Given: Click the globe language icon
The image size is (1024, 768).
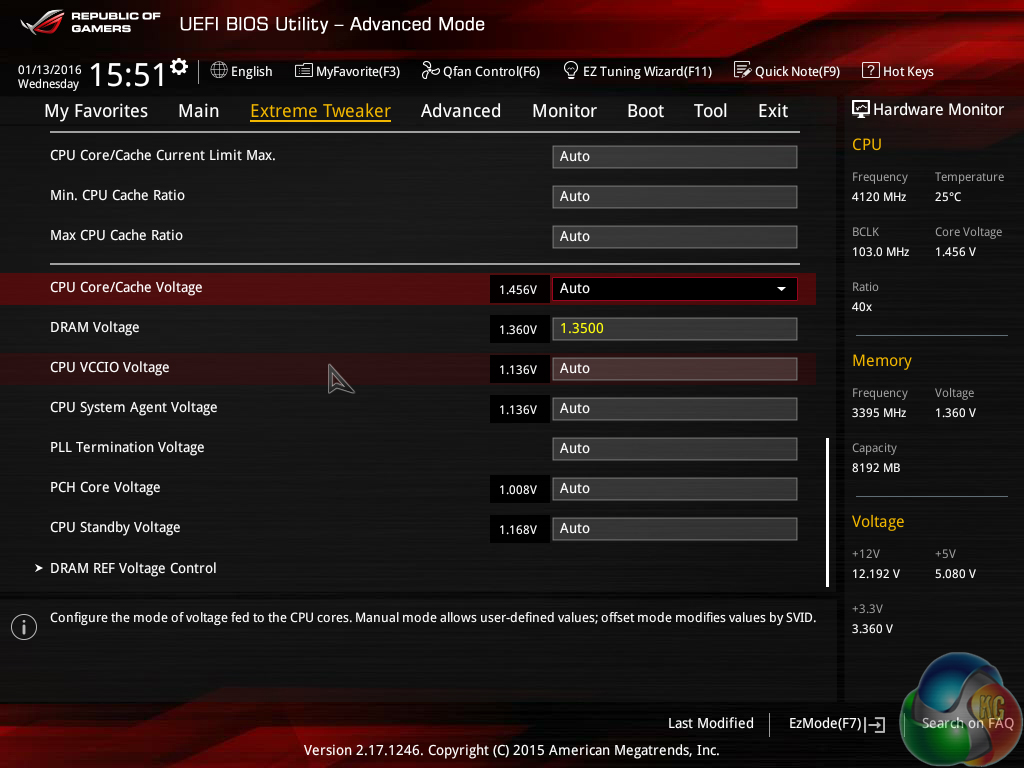Looking at the screenshot, I should (x=219, y=70).
